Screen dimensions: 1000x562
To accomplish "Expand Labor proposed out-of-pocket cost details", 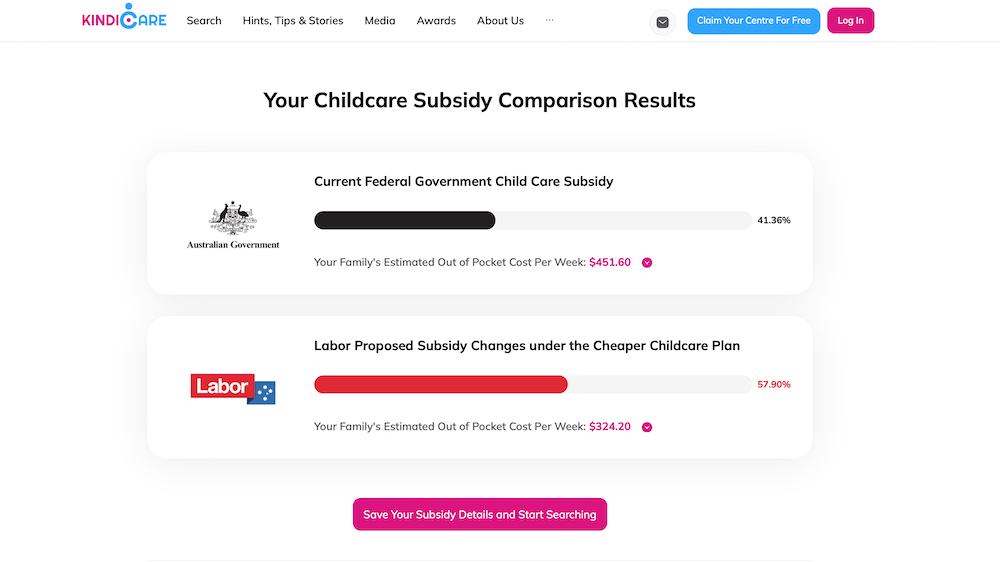I will pos(647,427).
